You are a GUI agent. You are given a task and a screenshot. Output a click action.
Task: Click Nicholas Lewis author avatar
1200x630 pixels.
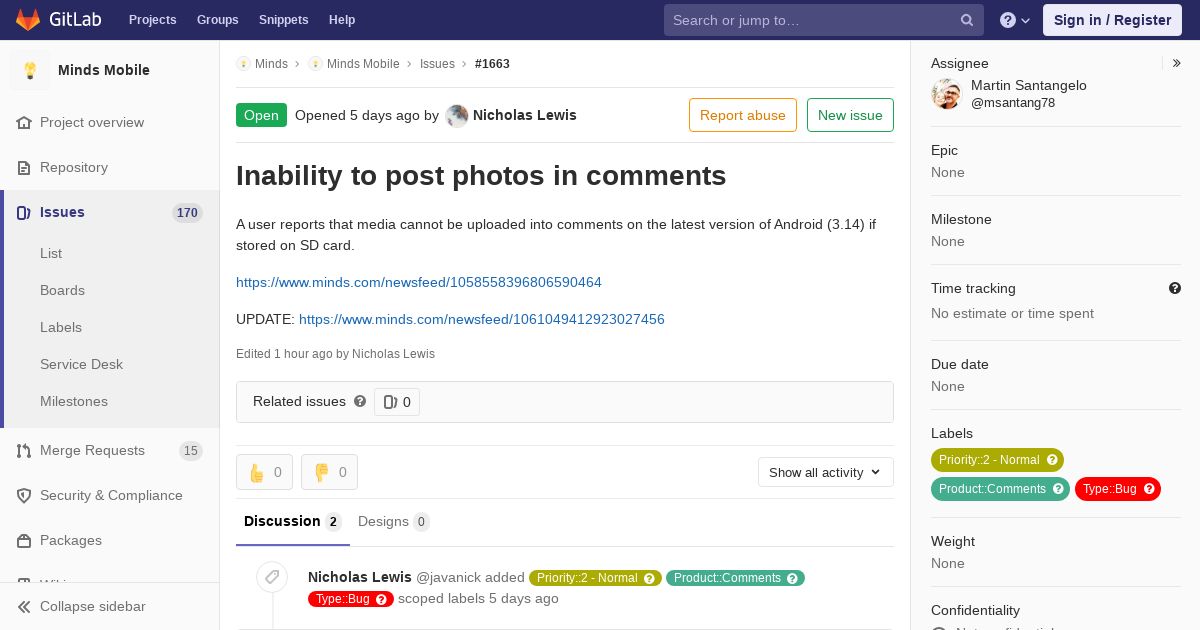[x=457, y=116]
